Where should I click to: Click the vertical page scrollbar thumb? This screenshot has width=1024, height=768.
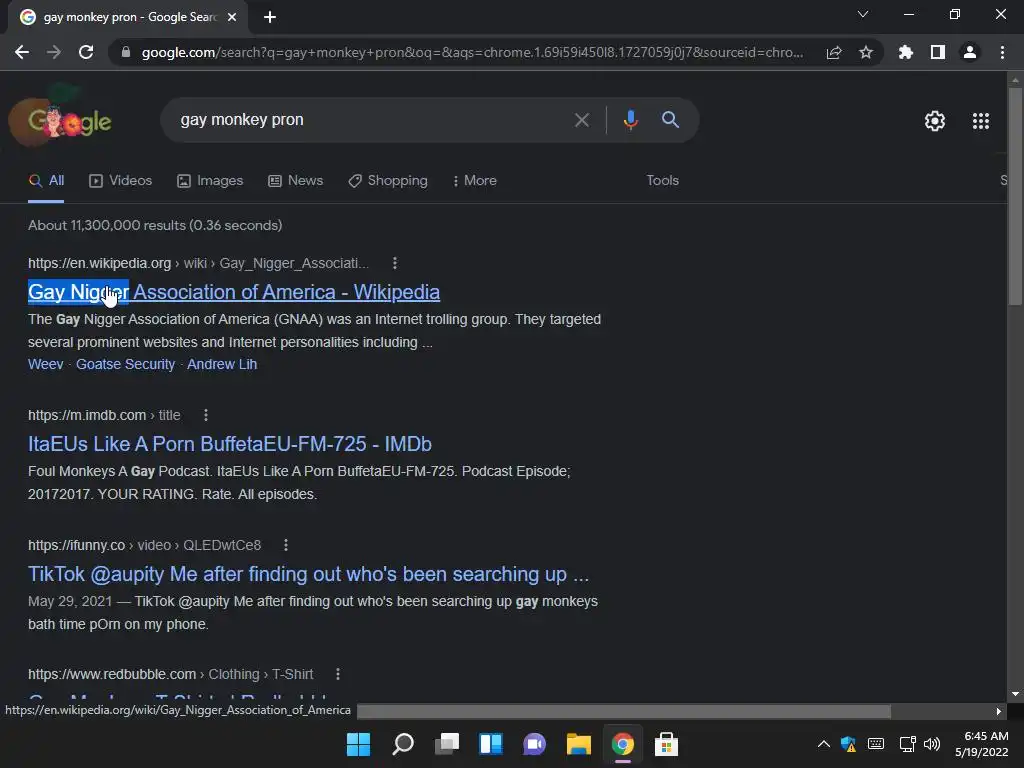click(x=1015, y=196)
